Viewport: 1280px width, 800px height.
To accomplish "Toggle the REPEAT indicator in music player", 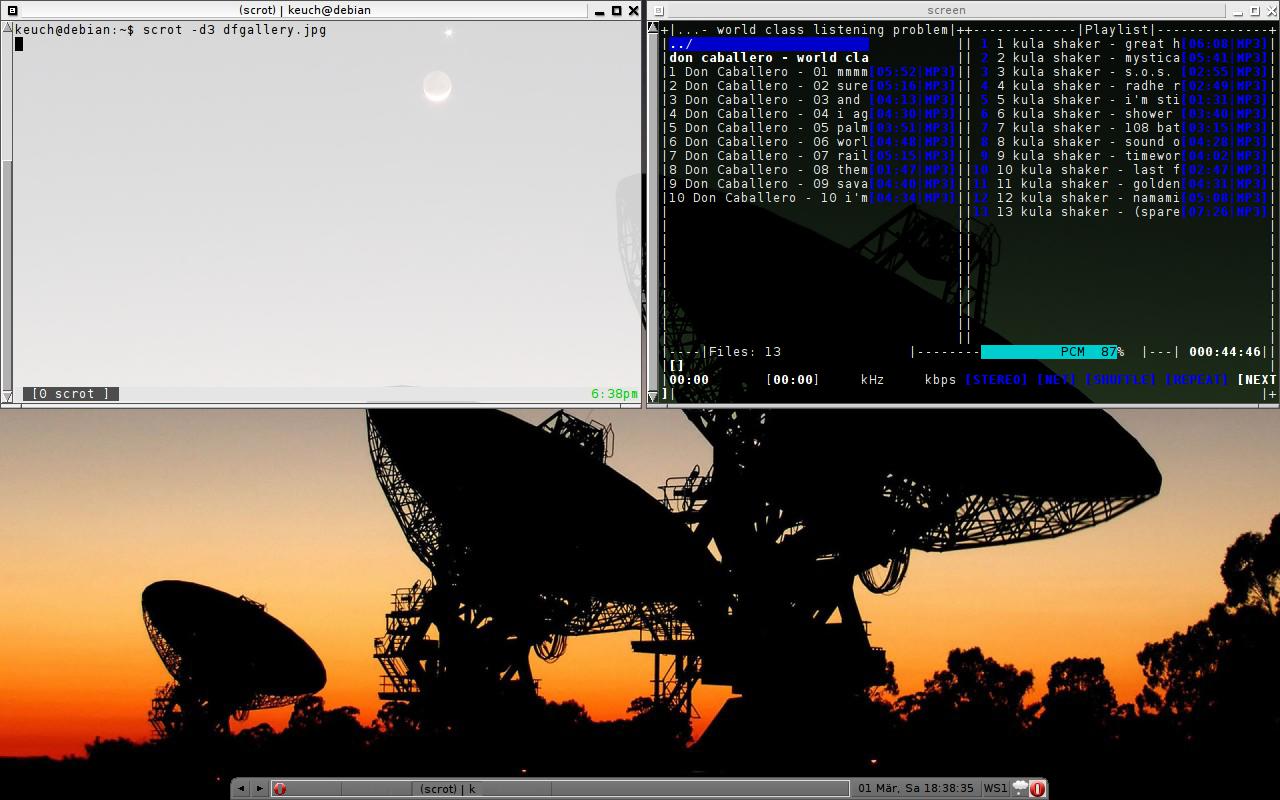I will pyautogui.click(x=1196, y=380).
